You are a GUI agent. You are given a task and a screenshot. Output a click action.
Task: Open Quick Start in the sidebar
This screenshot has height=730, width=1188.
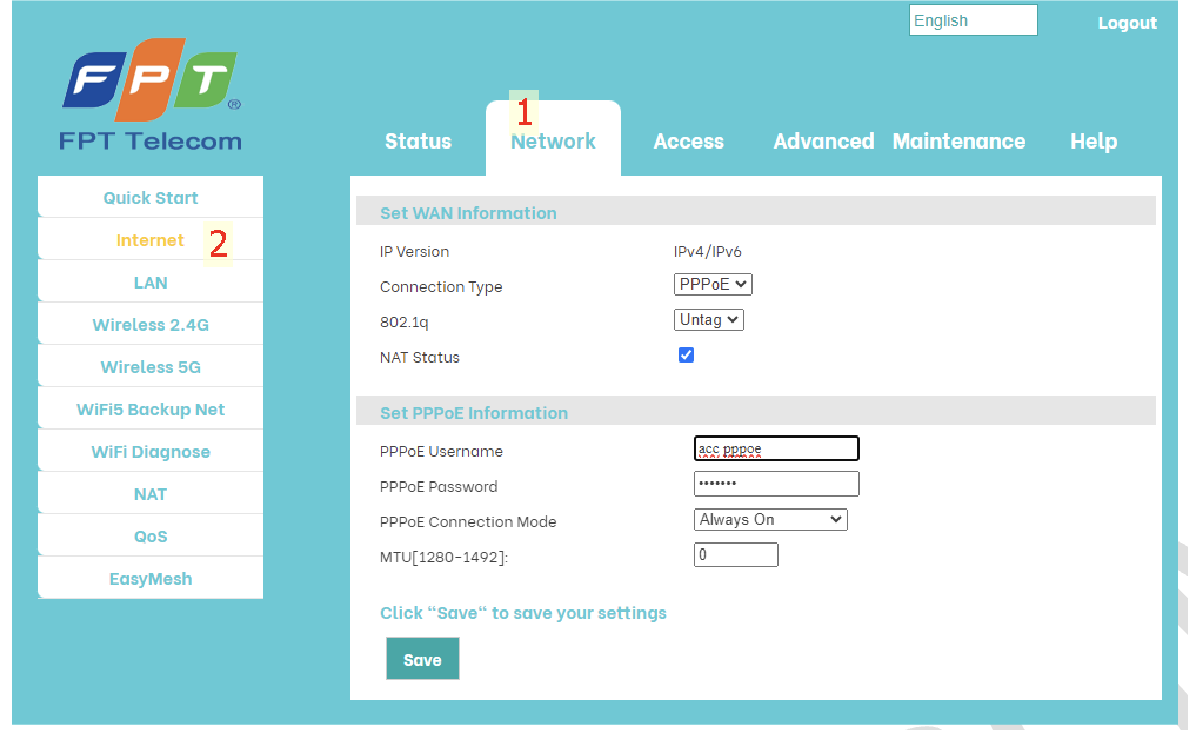pyautogui.click(x=151, y=198)
